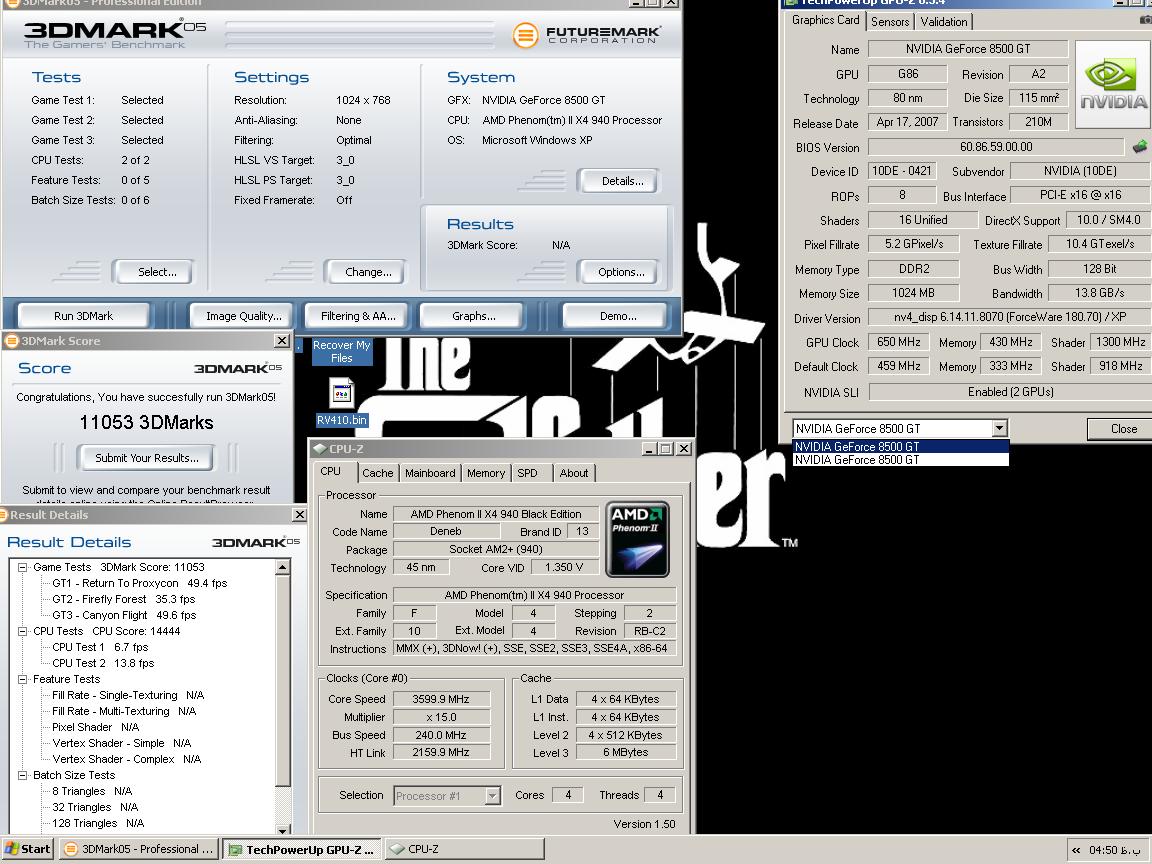The height and width of the screenshot is (864, 1152).
Task: Switch to the Cache tab in CPU-Z
Action: pyautogui.click(x=378, y=473)
